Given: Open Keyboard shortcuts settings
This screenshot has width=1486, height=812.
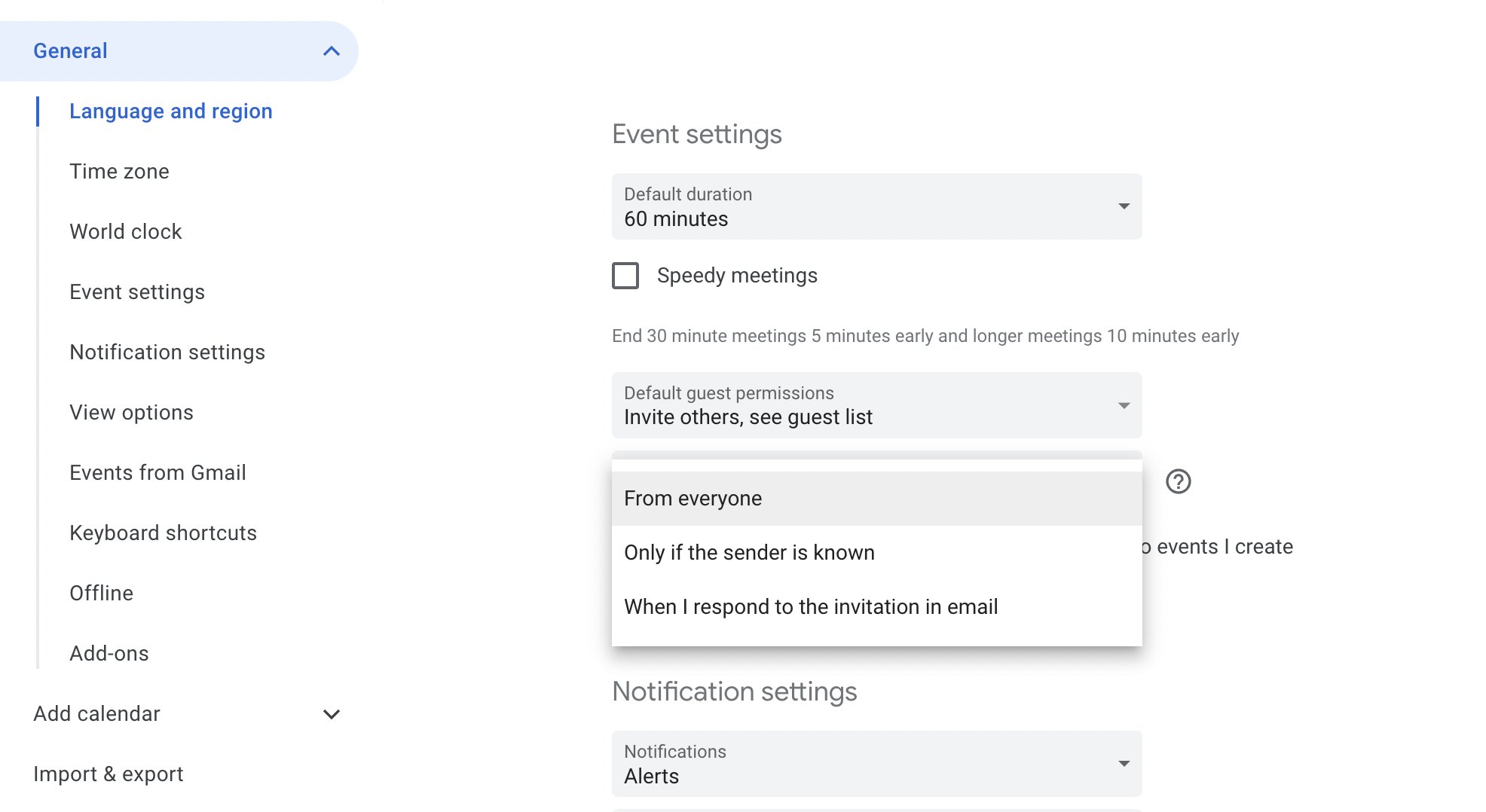Looking at the screenshot, I should (163, 533).
